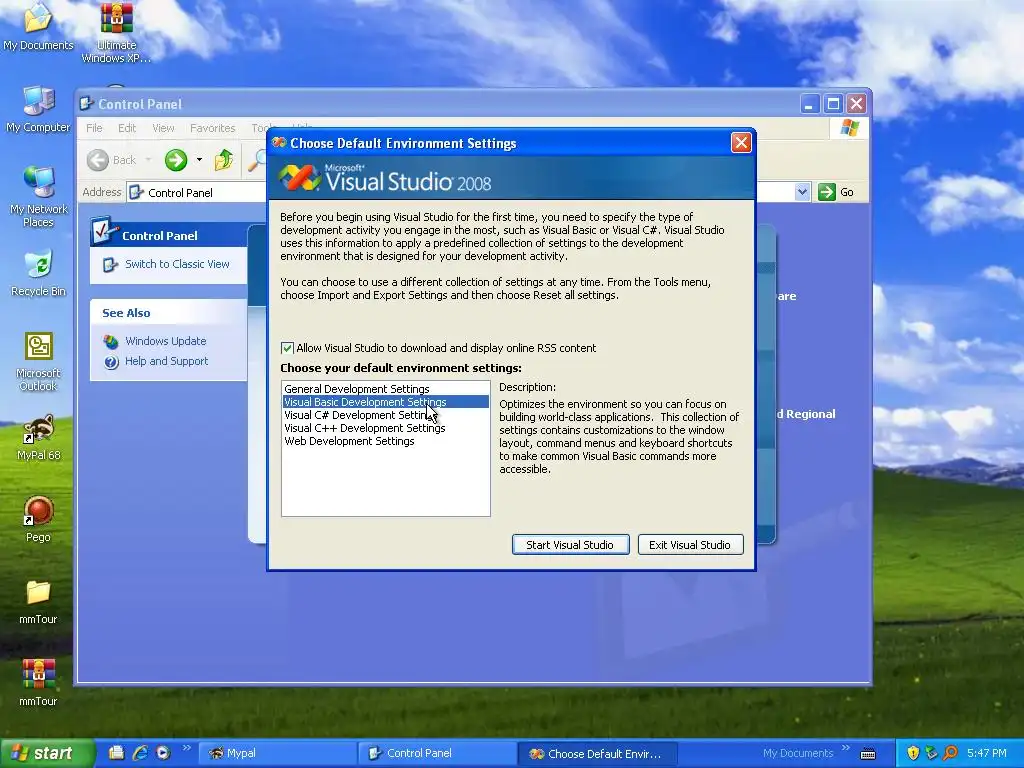Screen dimensions: 1024x768
Task: Launch MyPal 68 browser shortcut
Action: [x=39, y=437]
